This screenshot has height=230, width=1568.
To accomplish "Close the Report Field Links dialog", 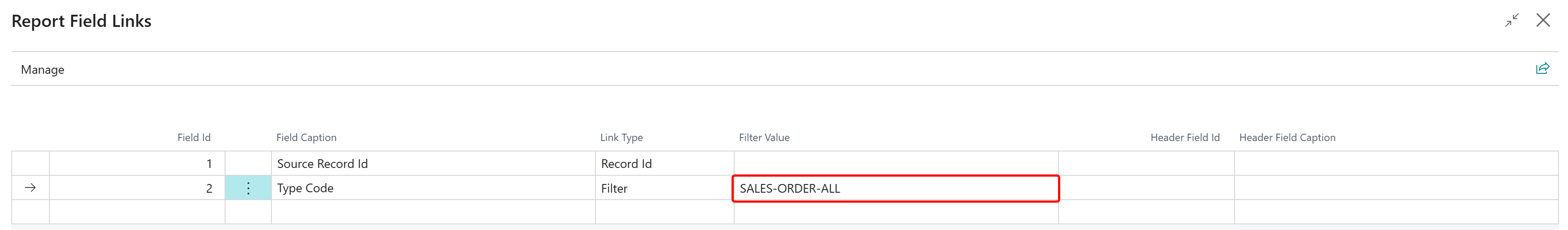I will [x=1543, y=21].
